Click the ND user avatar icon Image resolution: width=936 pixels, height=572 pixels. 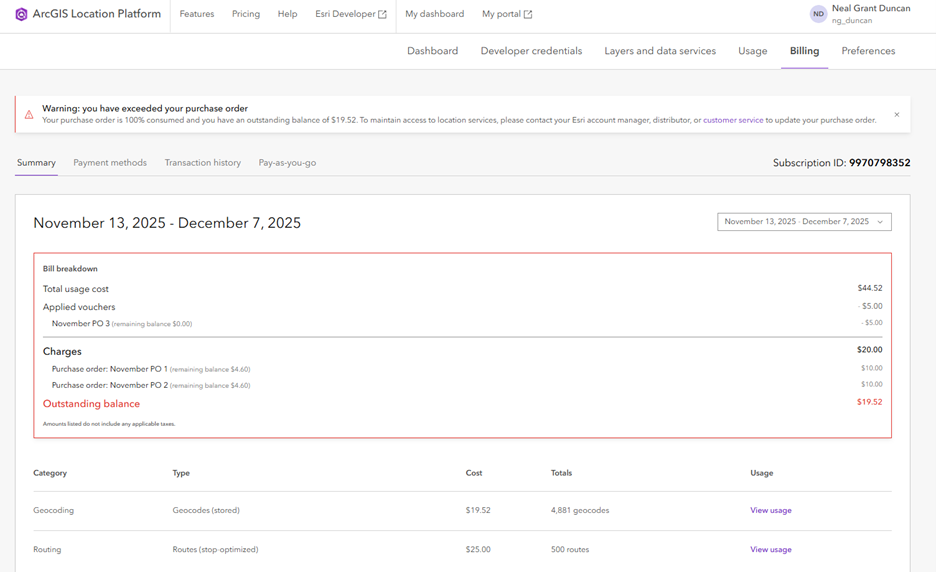[818, 14]
